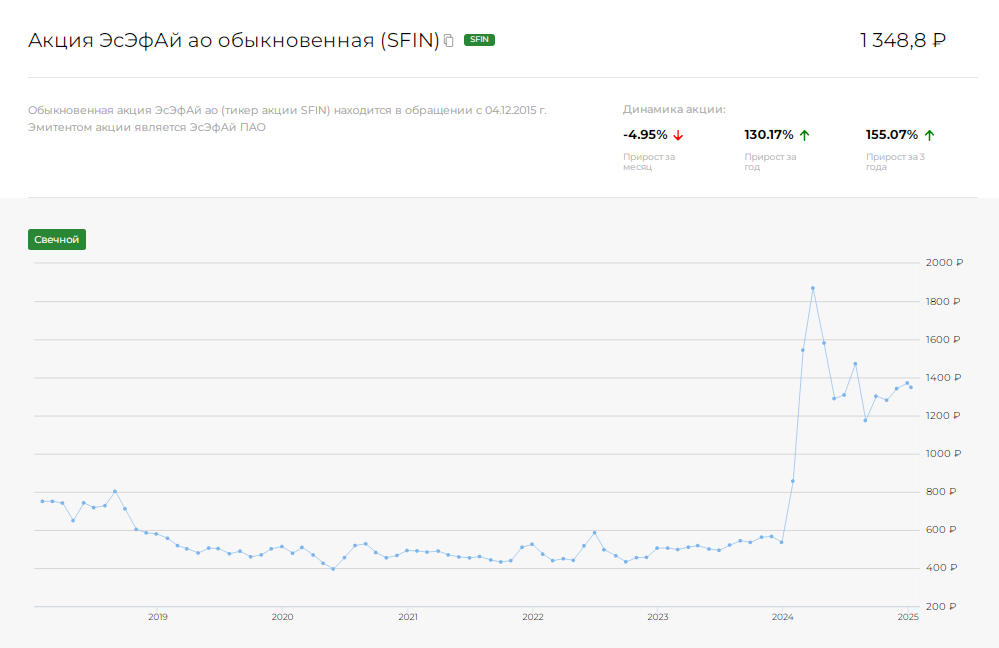Image resolution: width=999 pixels, height=648 pixels.
Task: Click the Прирост за месяц label
Action: coord(648,161)
